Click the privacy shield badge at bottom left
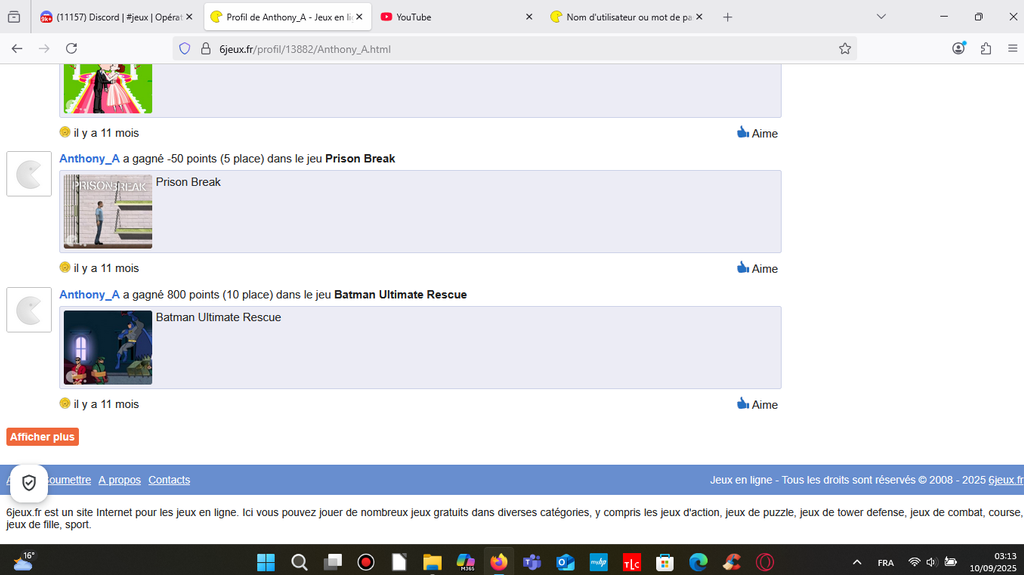This screenshot has width=1024, height=575. (29, 483)
